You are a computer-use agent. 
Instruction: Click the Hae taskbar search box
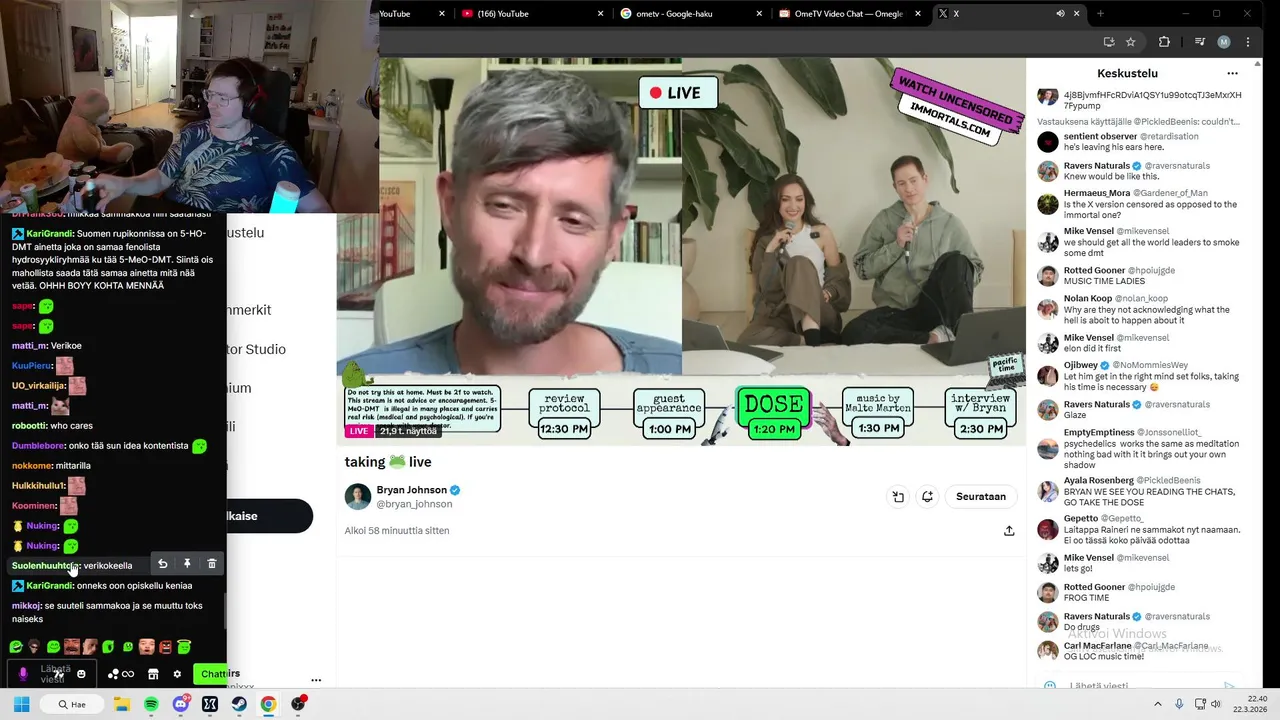tap(72, 704)
